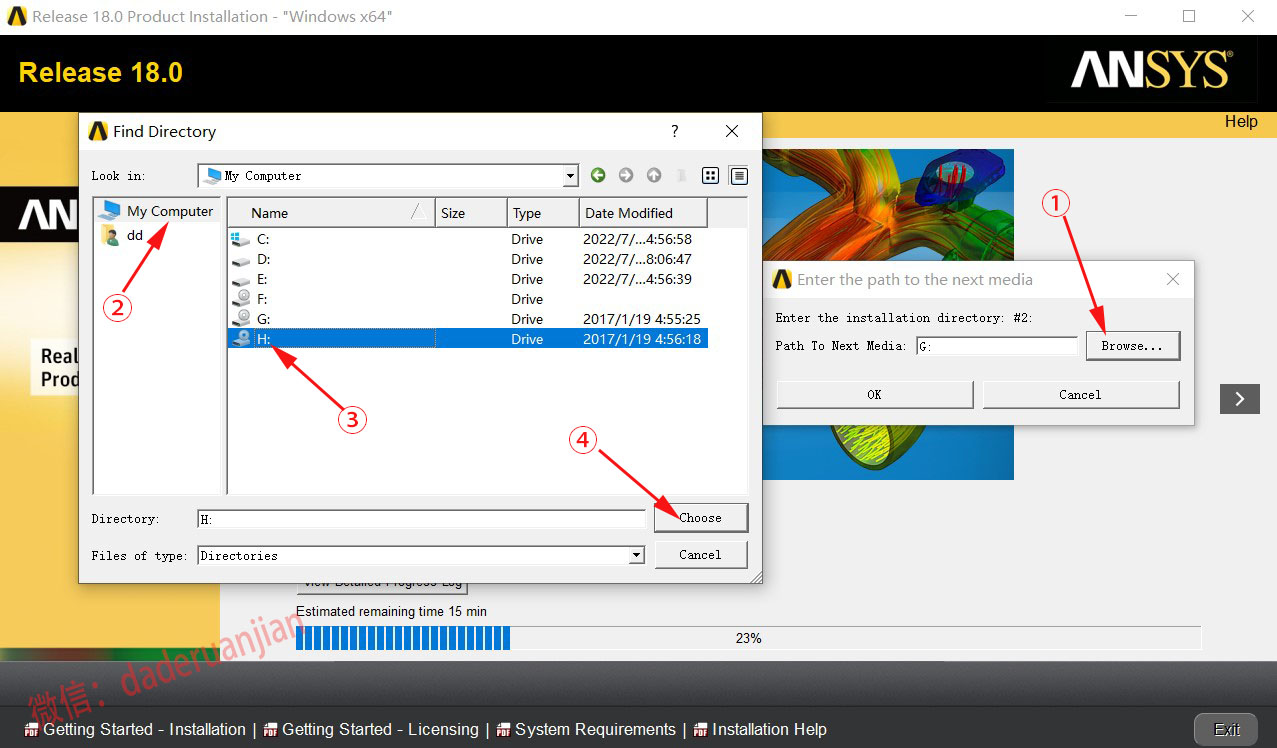Open the Installation Help PDF link

(760, 729)
